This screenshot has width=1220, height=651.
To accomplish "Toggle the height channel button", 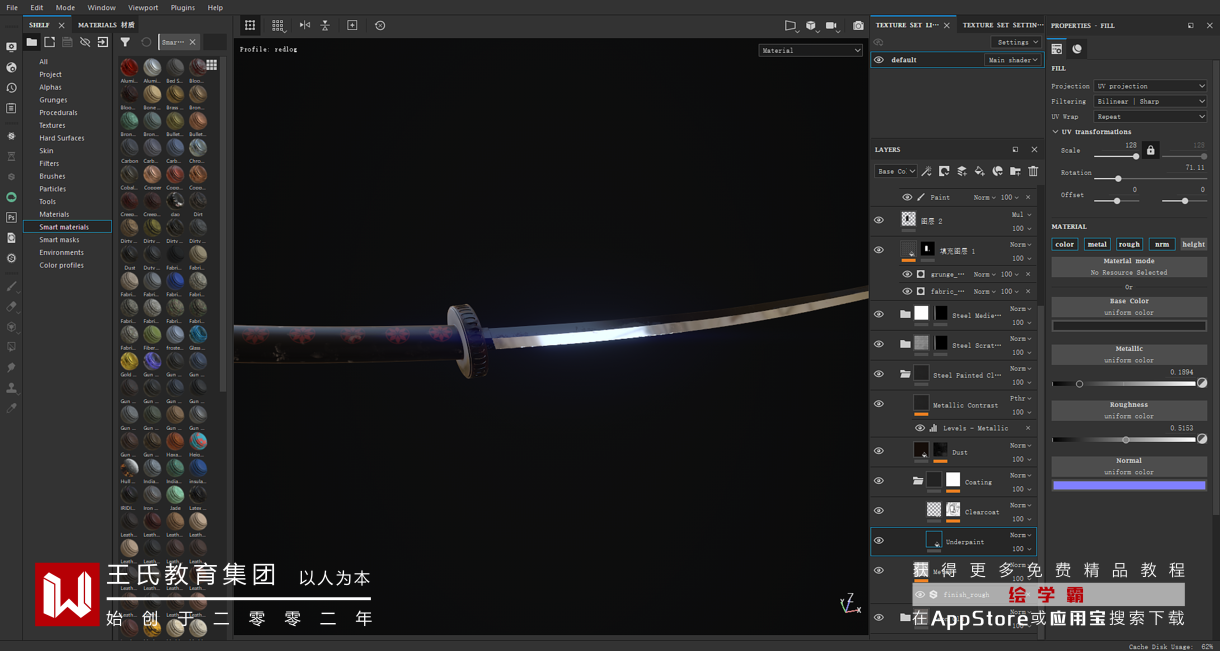I will pyautogui.click(x=1193, y=244).
